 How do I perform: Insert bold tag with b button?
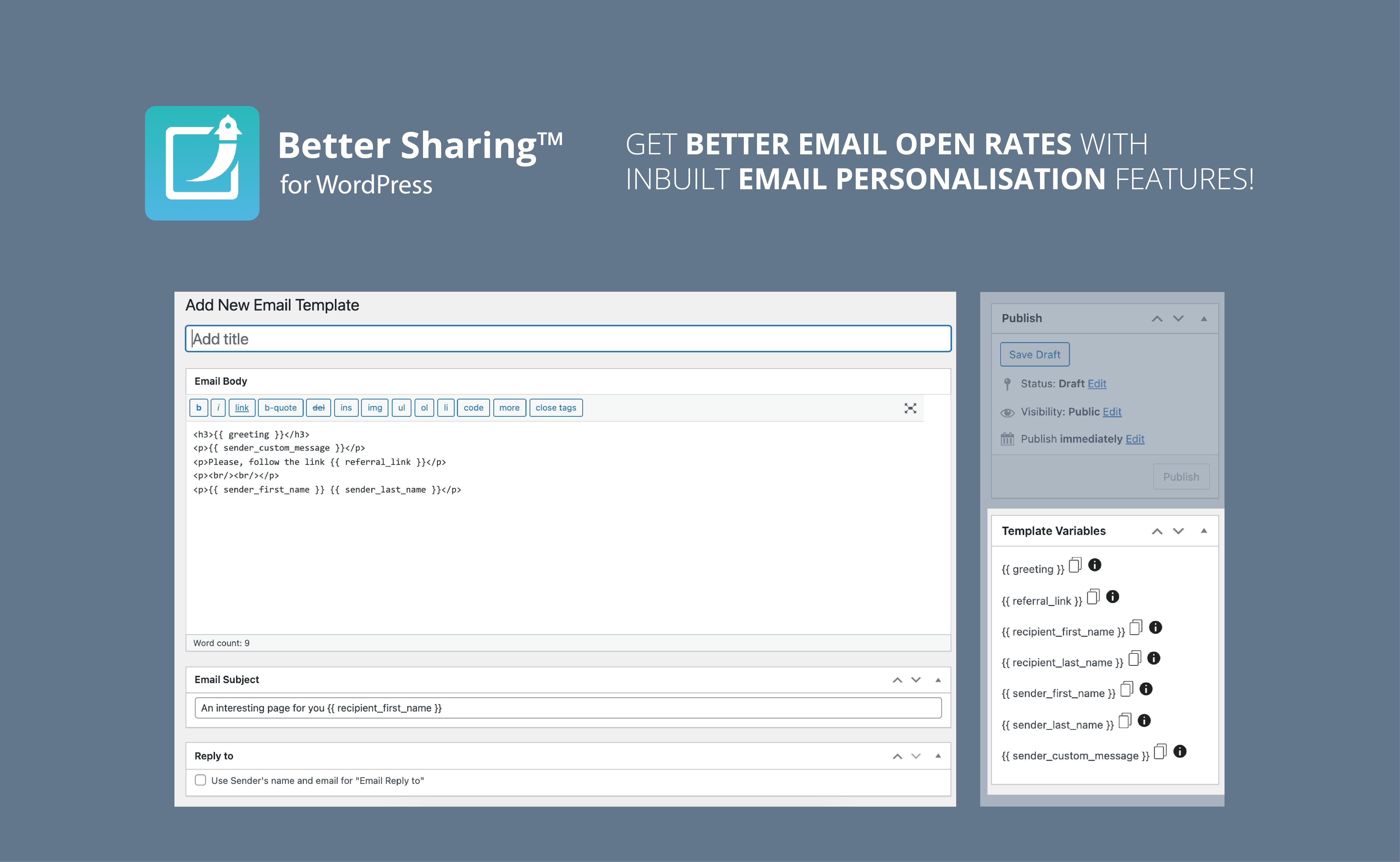[198, 408]
